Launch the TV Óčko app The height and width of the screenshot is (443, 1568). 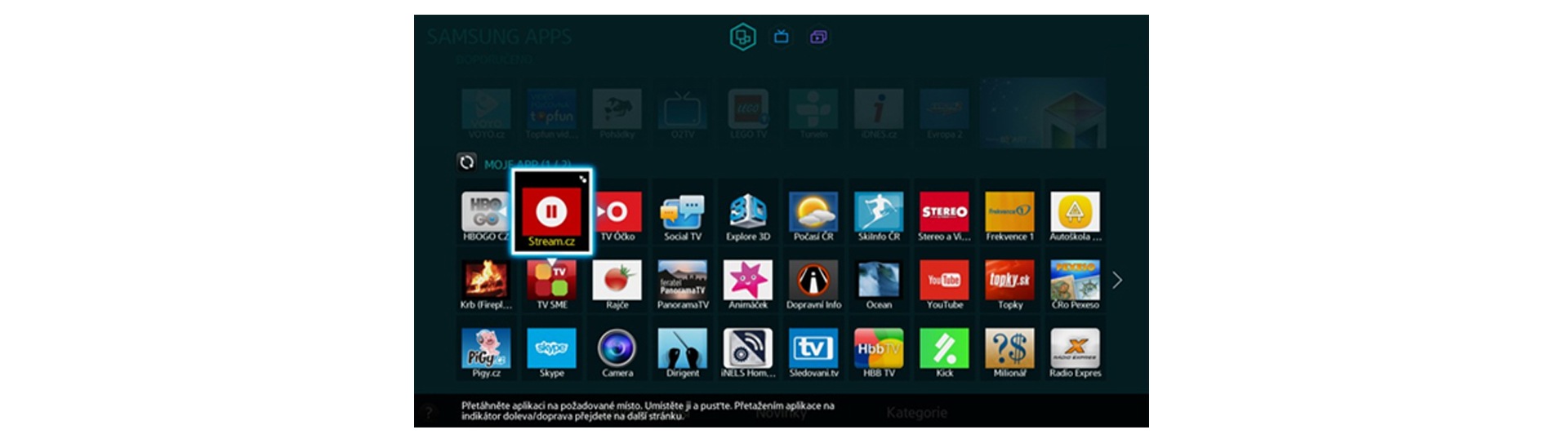coord(617,217)
